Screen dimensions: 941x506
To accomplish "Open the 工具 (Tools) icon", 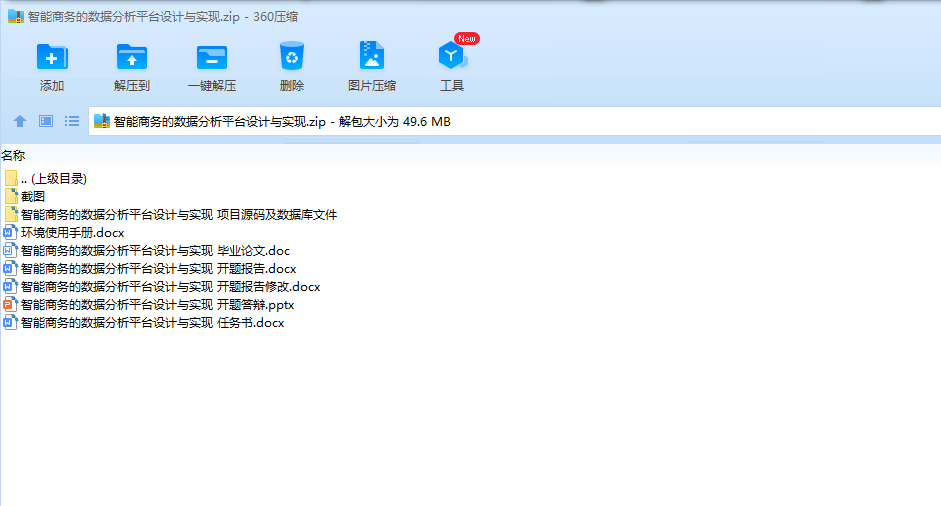I will [452, 56].
